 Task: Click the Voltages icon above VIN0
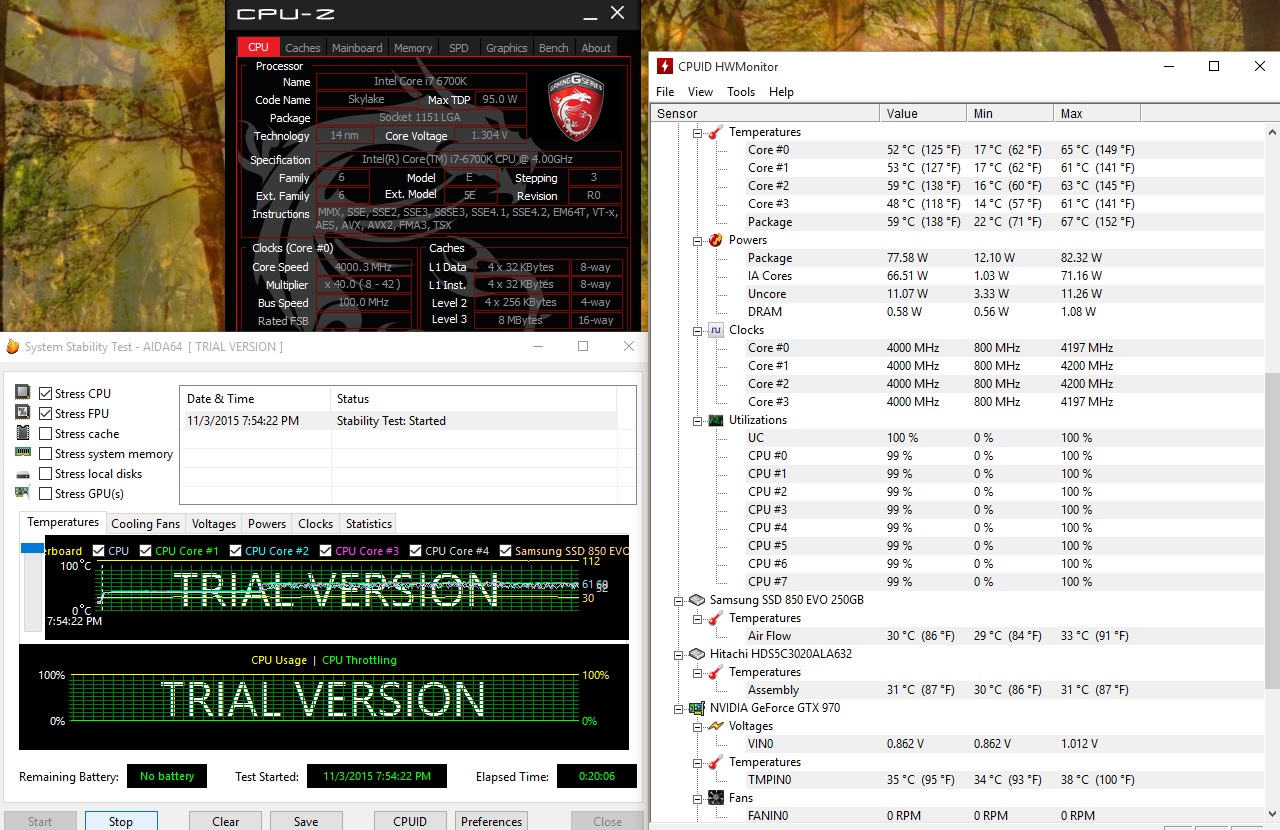tap(715, 726)
